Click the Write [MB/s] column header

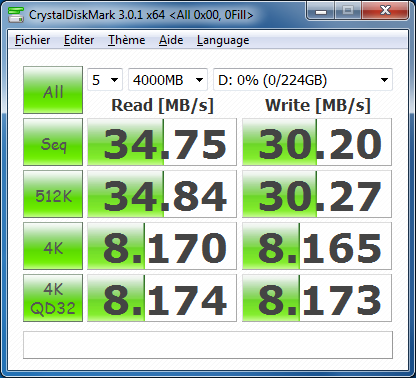pyautogui.click(x=318, y=106)
